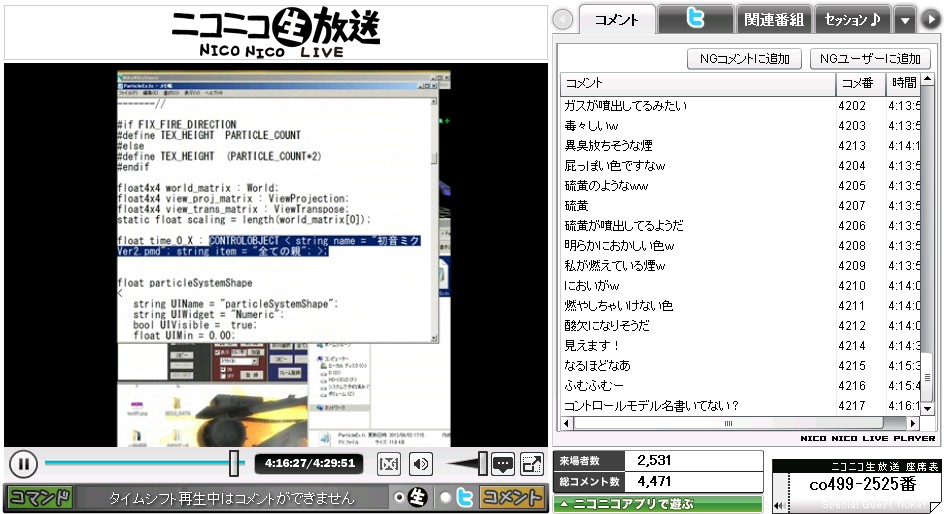Image resolution: width=944 pixels, height=514 pixels.
Task: Expand the tab list dropdown arrow
Action: 904,20
